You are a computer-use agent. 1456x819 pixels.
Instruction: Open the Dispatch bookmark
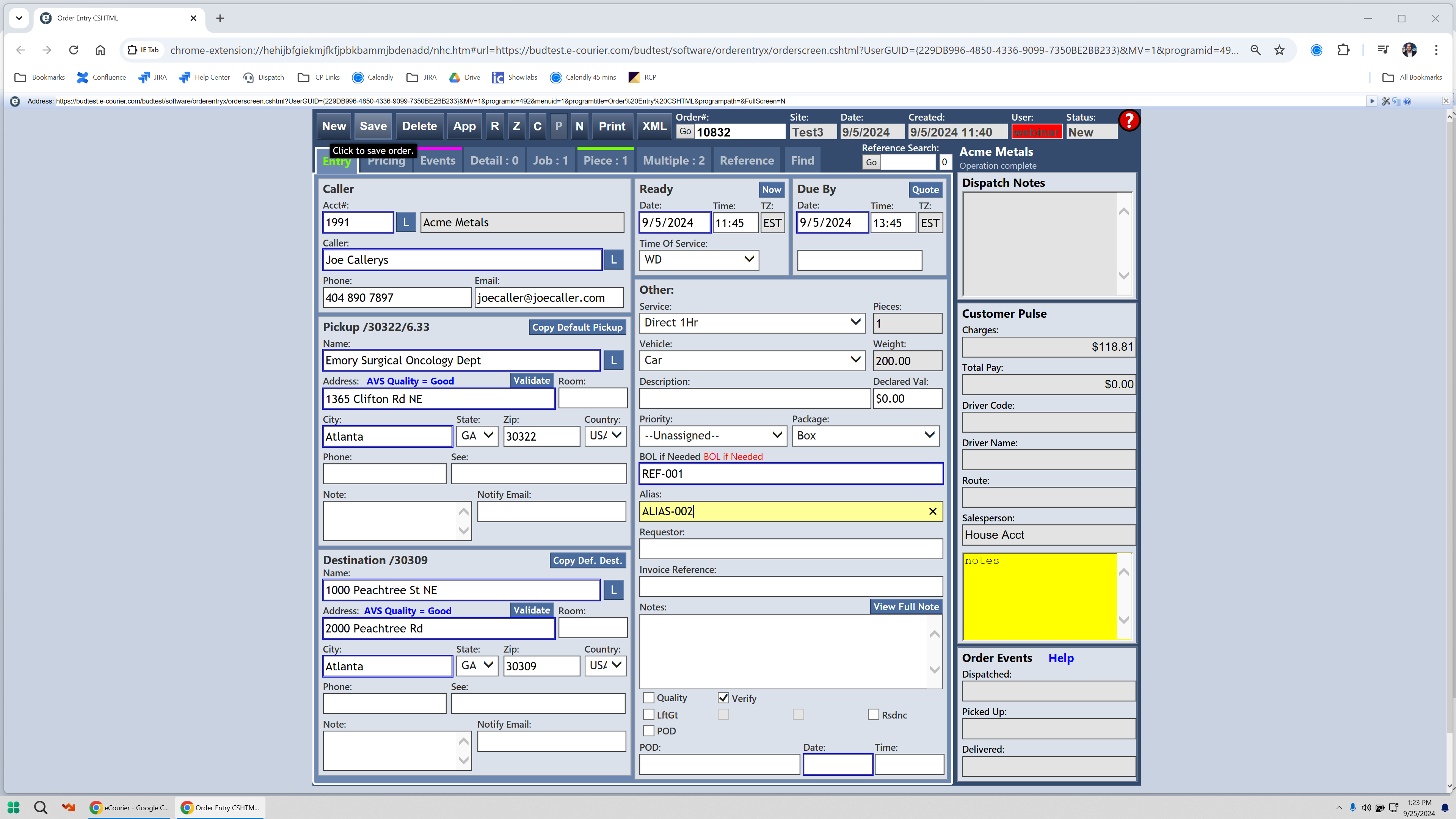(x=264, y=77)
